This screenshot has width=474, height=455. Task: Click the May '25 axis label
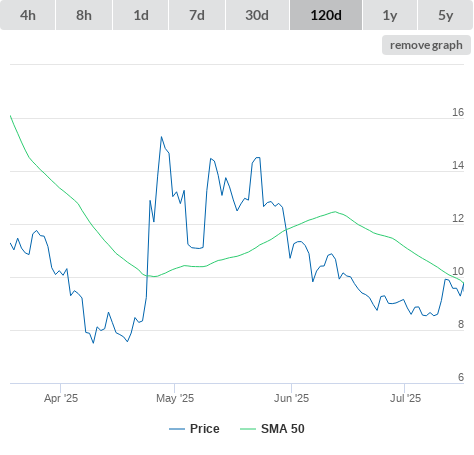click(x=175, y=398)
